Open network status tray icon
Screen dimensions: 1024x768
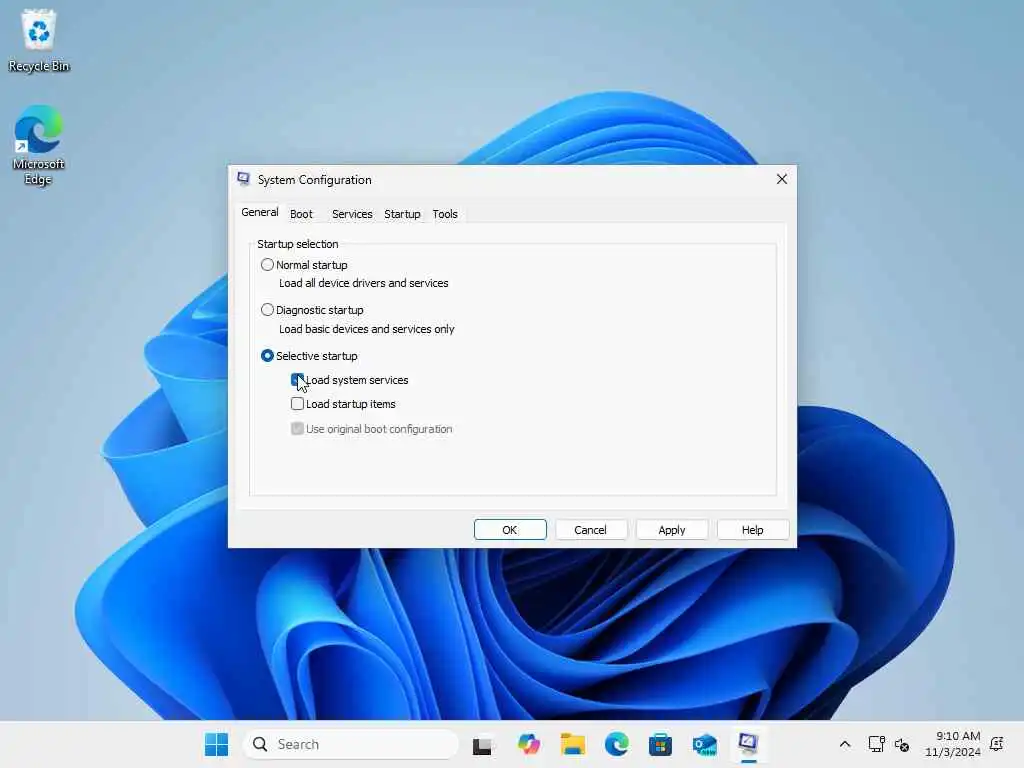pos(876,744)
